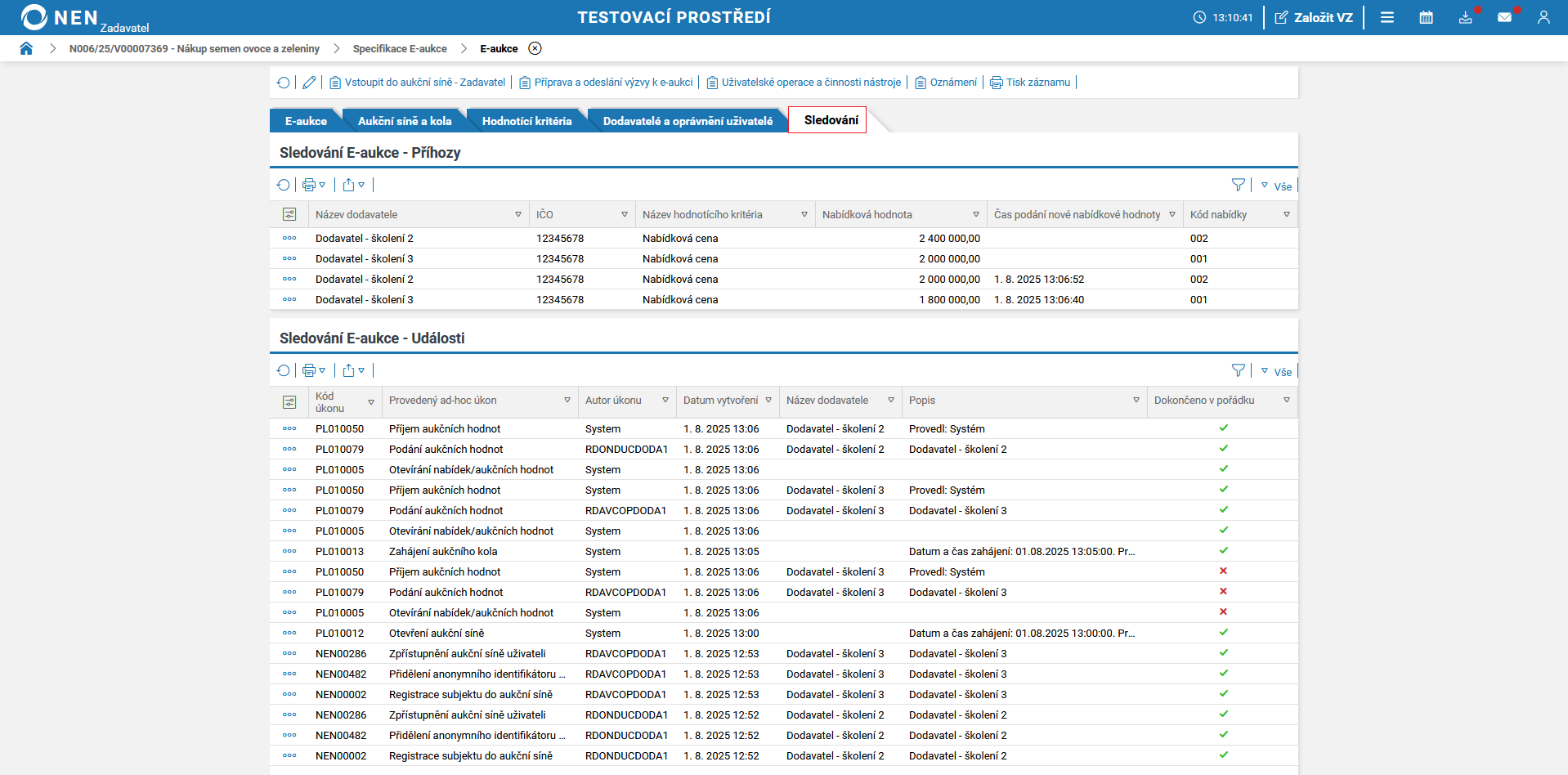Open Vše filter dropdown in Události section
The height and width of the screenshot is (775, 1568).
click(1276, 371)
